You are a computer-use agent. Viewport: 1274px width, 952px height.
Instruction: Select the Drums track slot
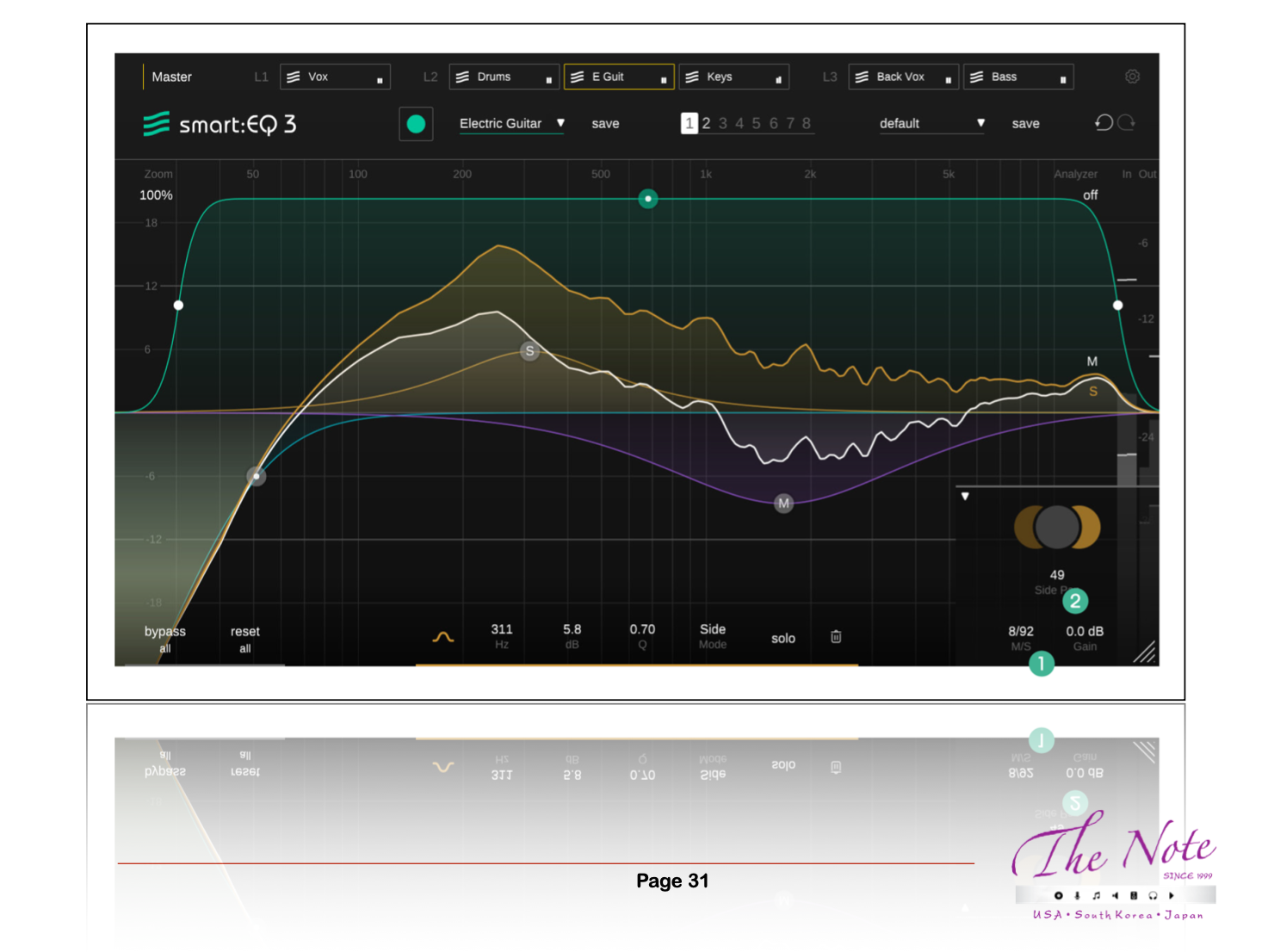(x=504, y=77)
